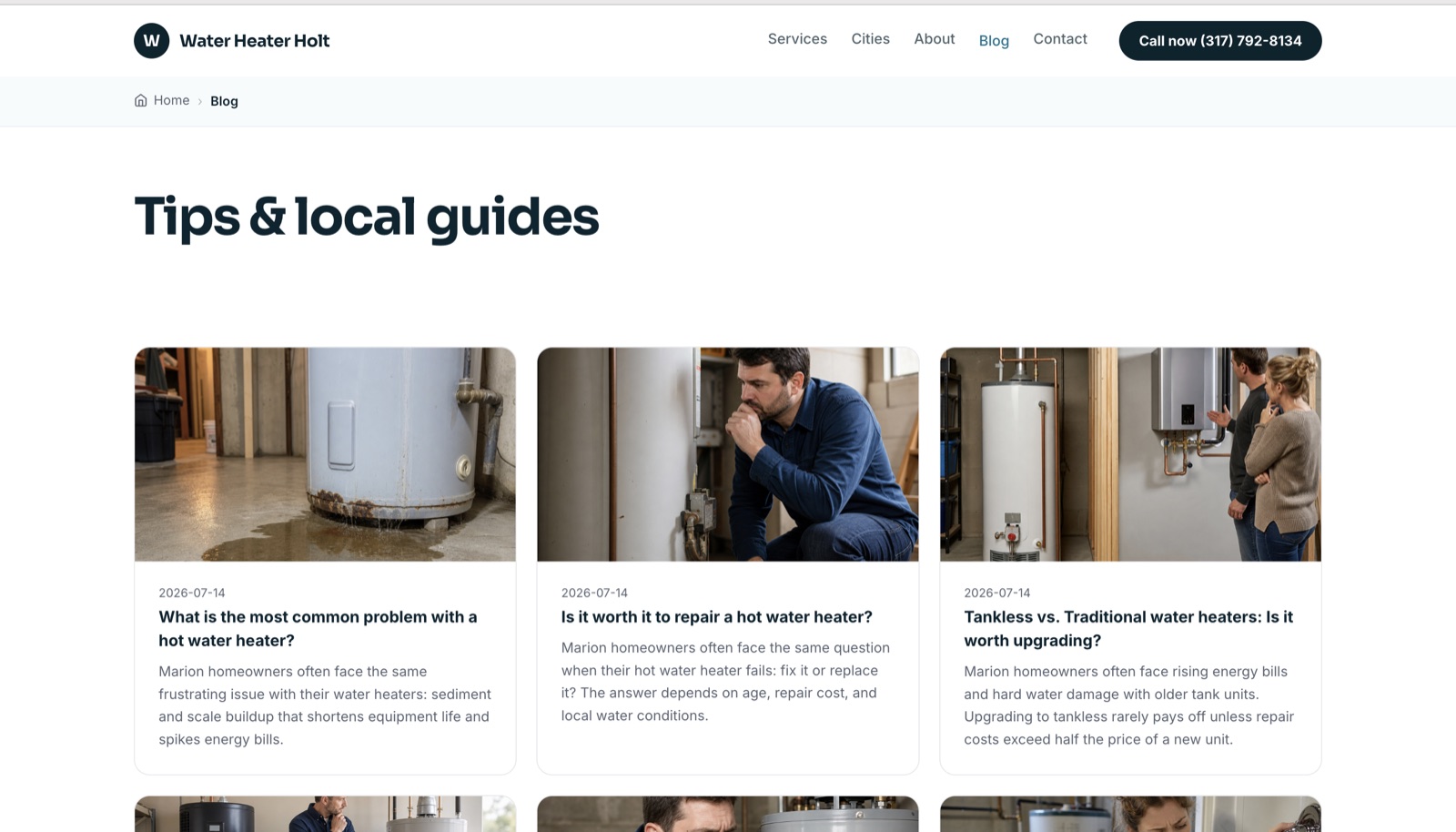Click the 'Tips & local guides' heading
The height and width of the screenshot is (832, 1456).
[x=367, y=217]
